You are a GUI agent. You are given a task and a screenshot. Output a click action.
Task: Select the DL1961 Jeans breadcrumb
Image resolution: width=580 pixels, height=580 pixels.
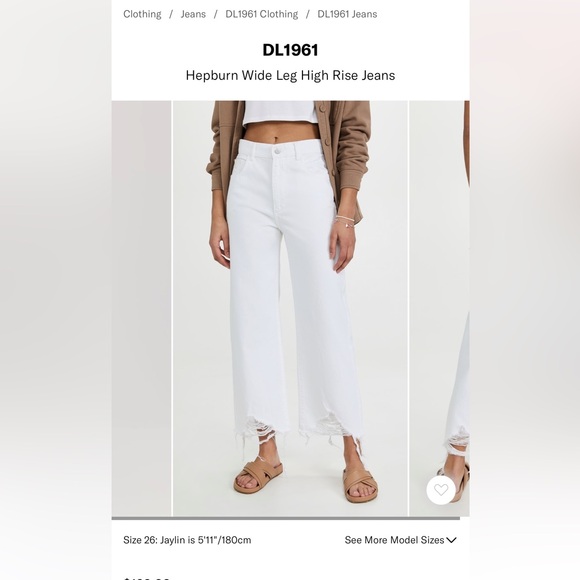[x=347, y=14]
